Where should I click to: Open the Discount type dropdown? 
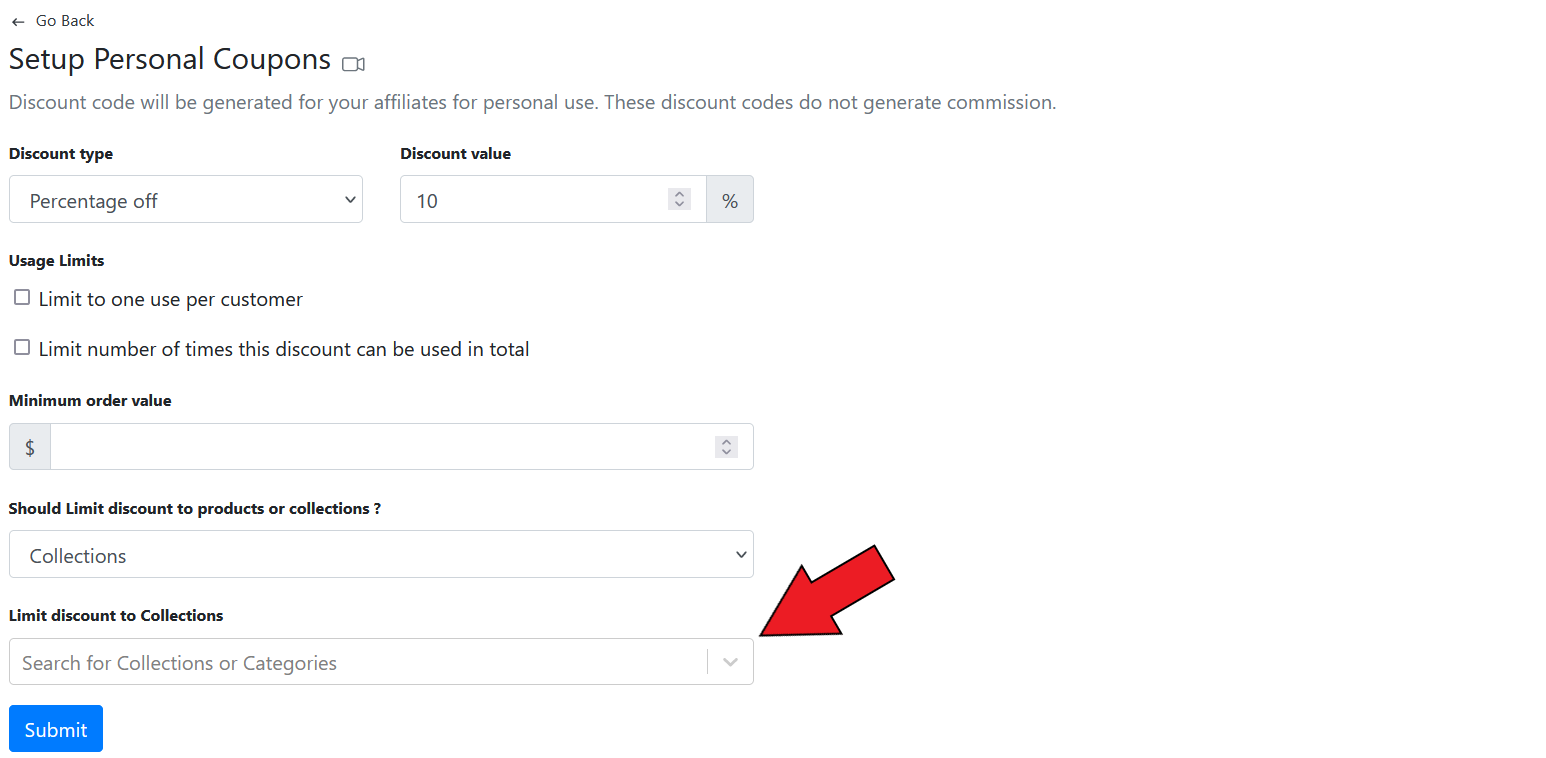pos(186,200)
